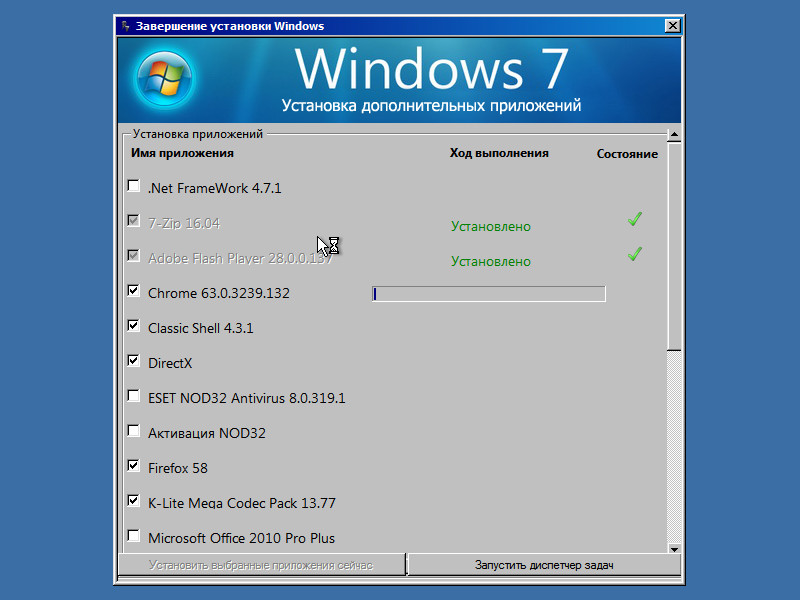Viewport: 800px width, 600px height.
Task: Uncheck K-Lite Mega Codec Pack 13.77 checkbox
Action: pos(134,501)
